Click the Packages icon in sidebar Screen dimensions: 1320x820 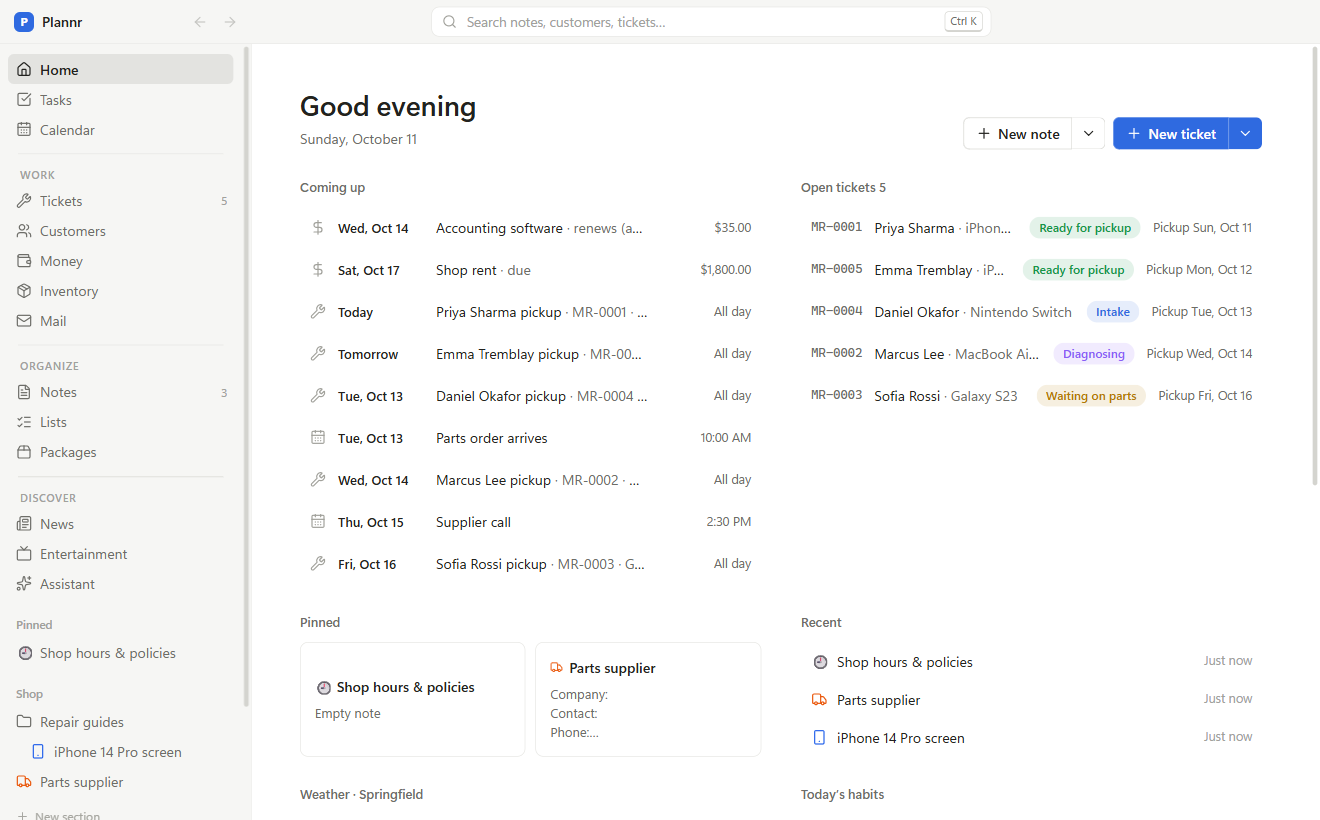(24, 452)
